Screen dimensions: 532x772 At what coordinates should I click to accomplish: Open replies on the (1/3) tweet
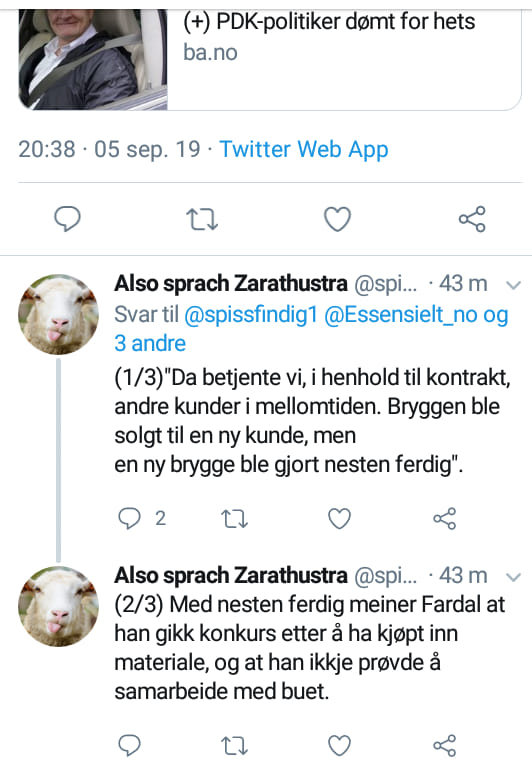coord(142,518)
